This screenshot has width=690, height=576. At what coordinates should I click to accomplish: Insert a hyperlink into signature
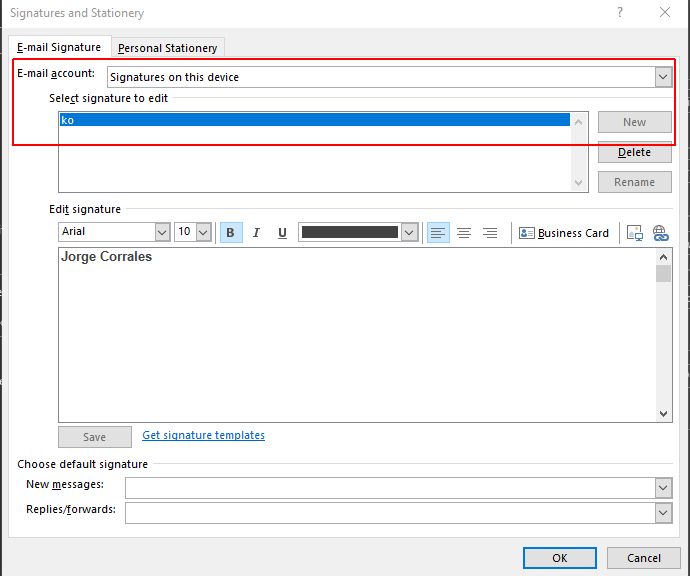(x=660, y=233)
